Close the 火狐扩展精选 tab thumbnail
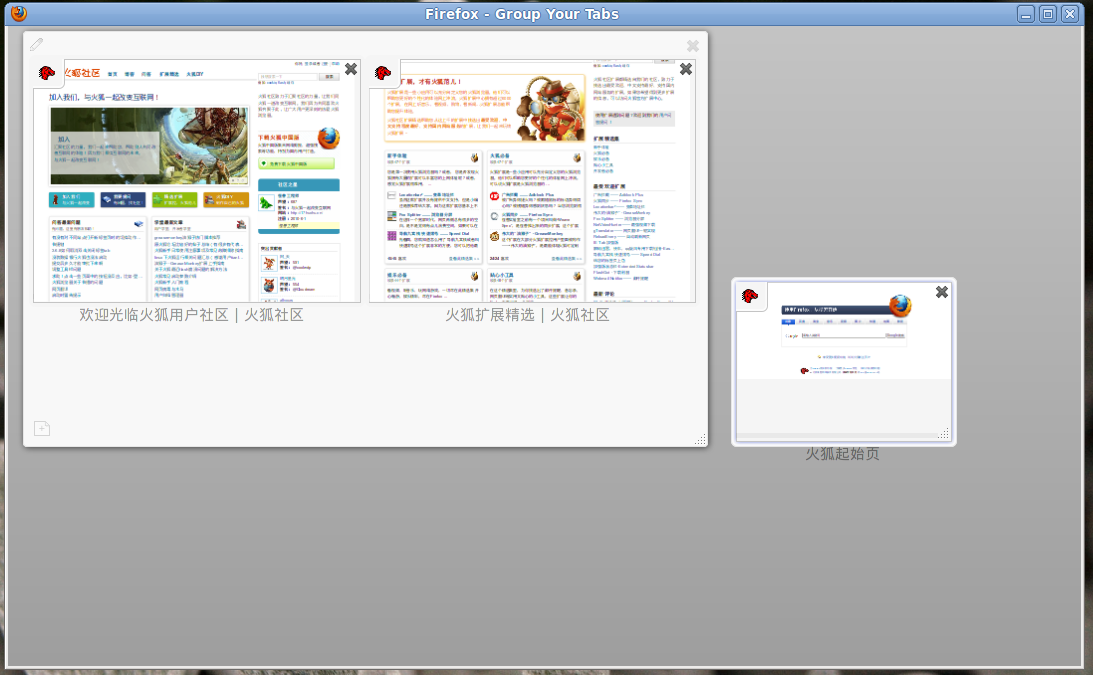 (x=686, y=69)
